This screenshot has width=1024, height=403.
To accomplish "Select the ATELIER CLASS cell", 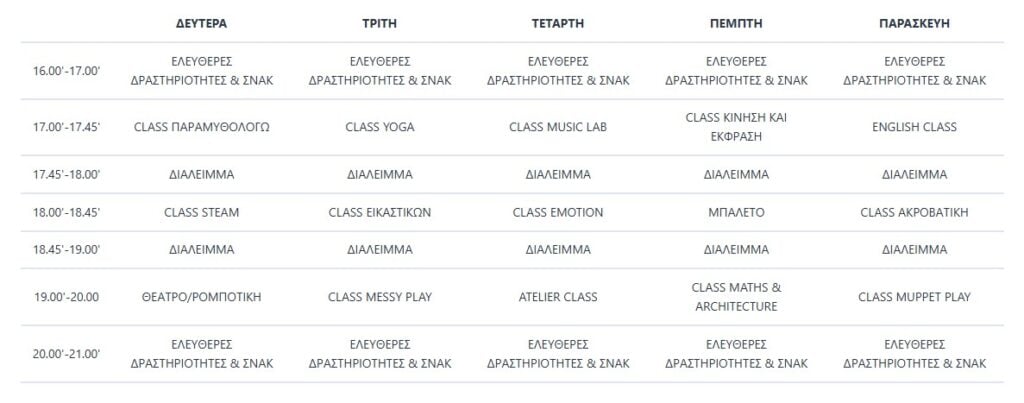I will tap(557, 297).
